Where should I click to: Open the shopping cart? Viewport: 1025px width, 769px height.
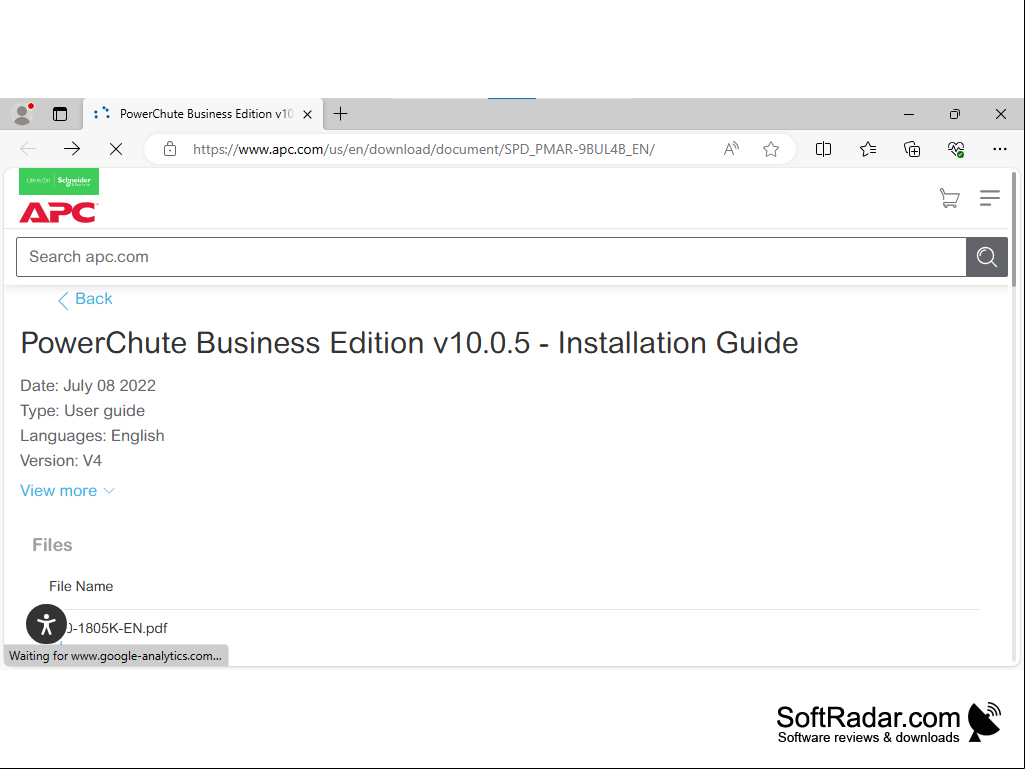pos(950,197)
